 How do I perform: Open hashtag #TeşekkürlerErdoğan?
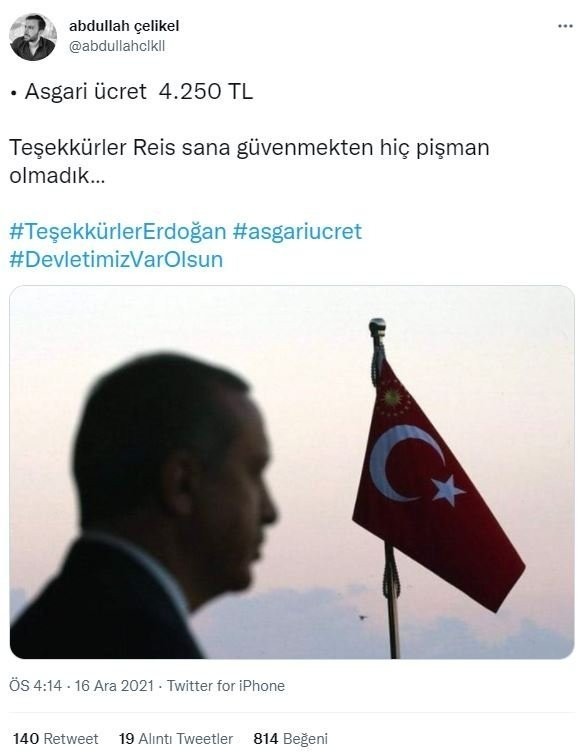point(118,231)
